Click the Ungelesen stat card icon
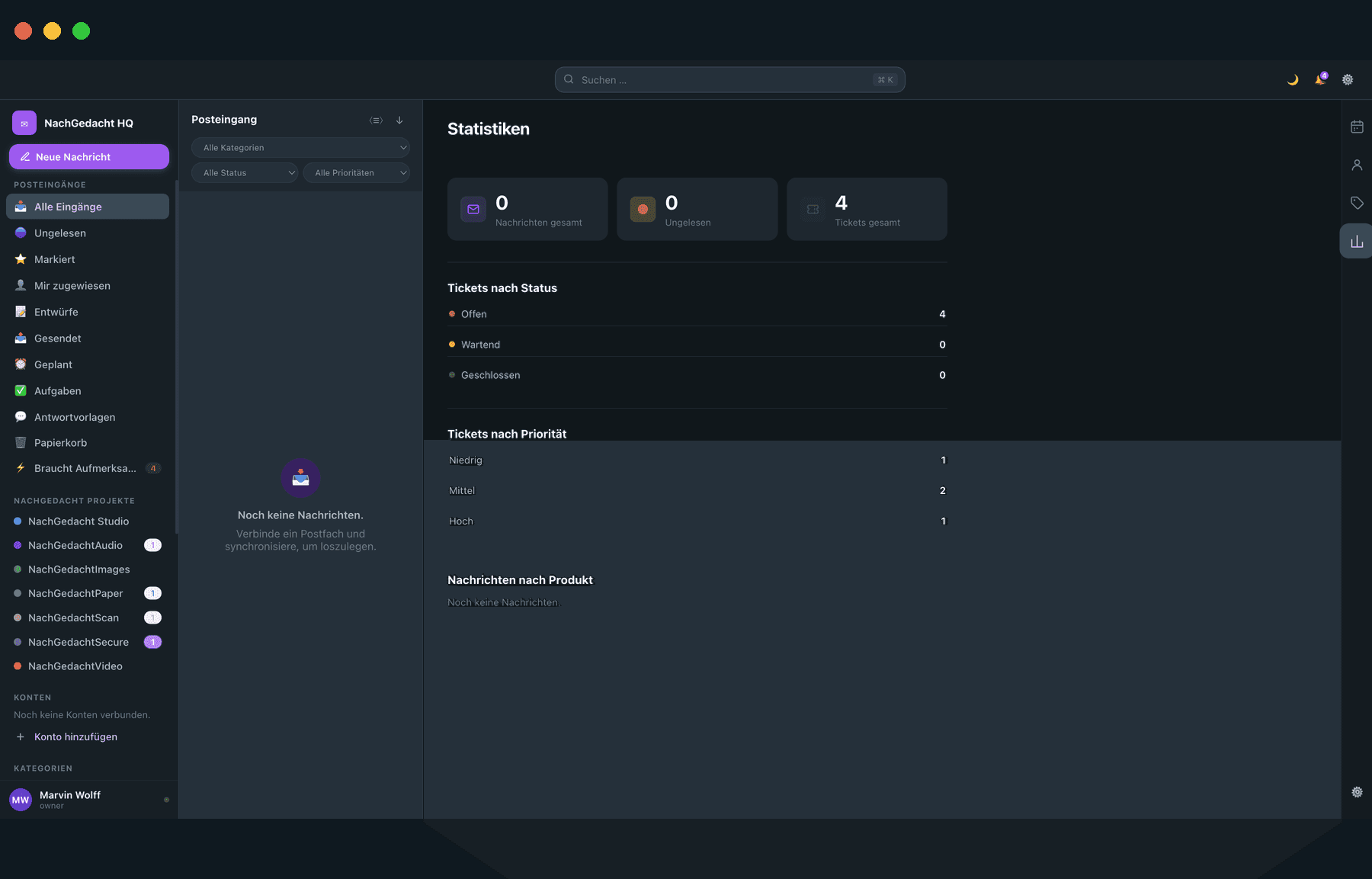The width and height of the screenshot is (1372, 879). click(643, 209)
